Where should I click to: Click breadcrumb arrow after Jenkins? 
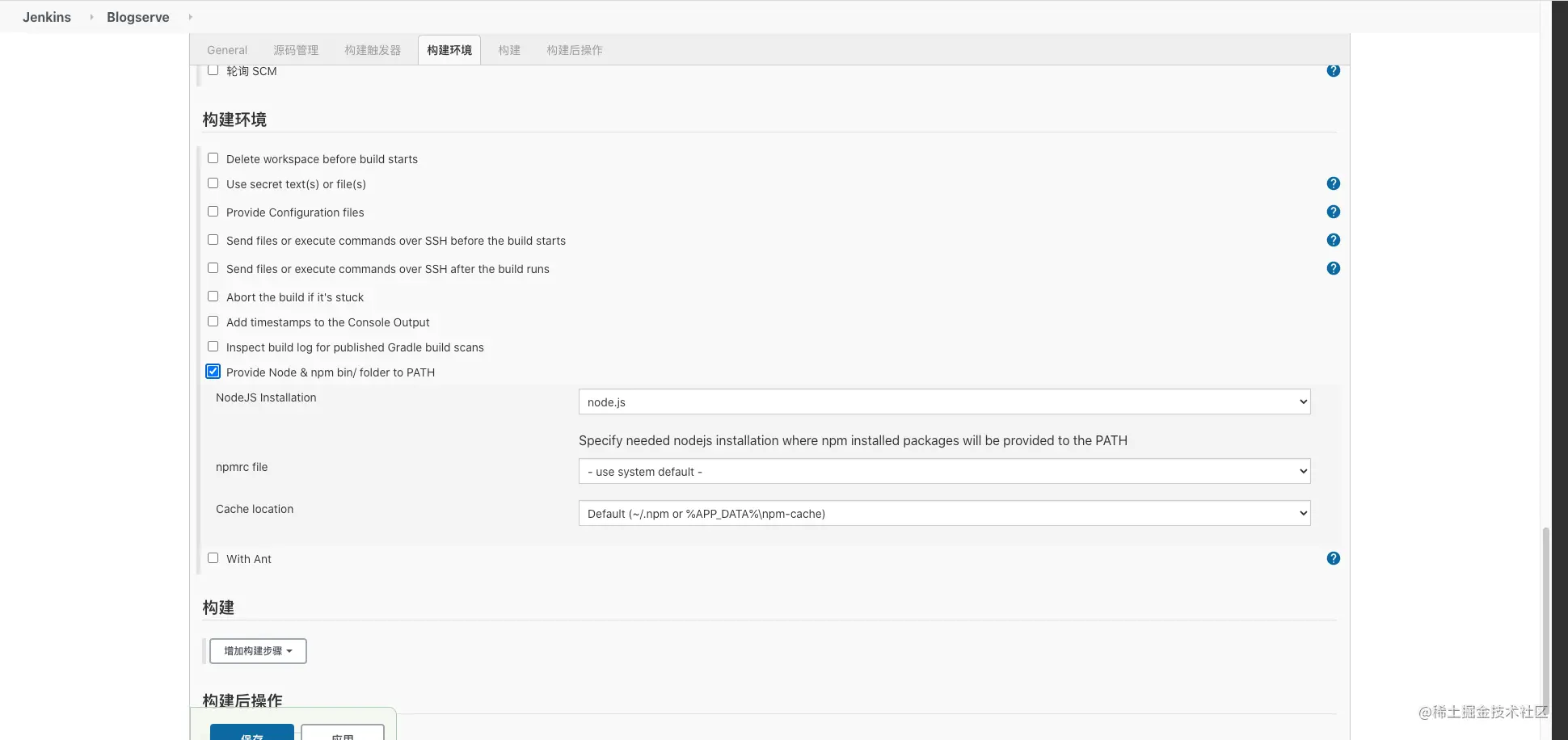(x=91, y=17)
